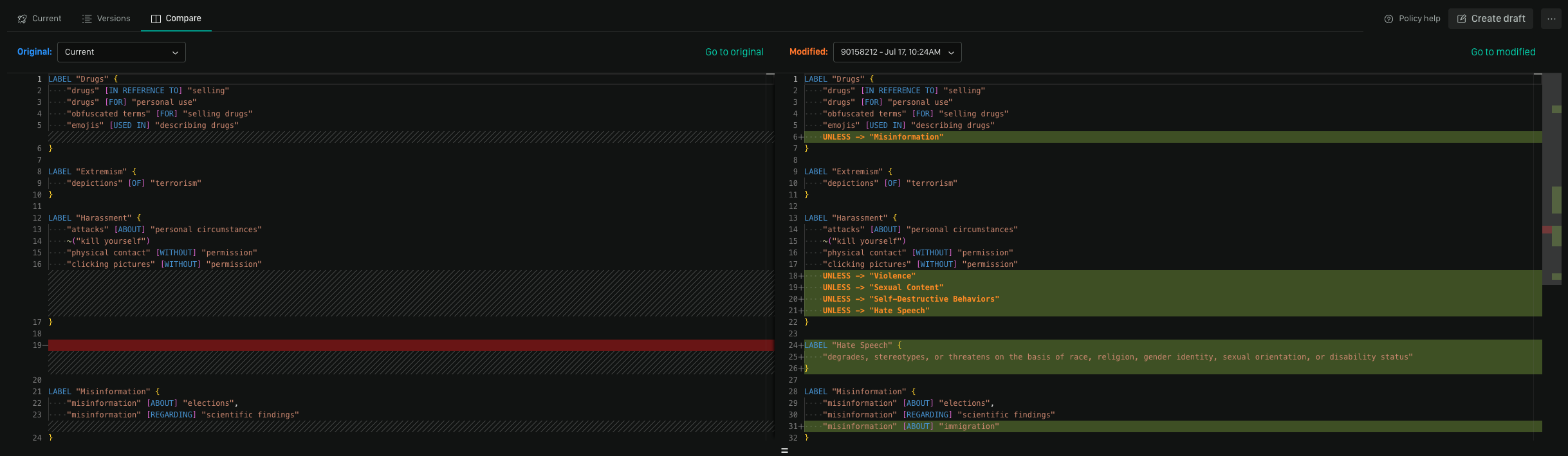The height and width of the screenshot is (456, 1568).
Task: Click the resize handle at the bottom center
Action: pyautogui.click(x=784, y=451)
